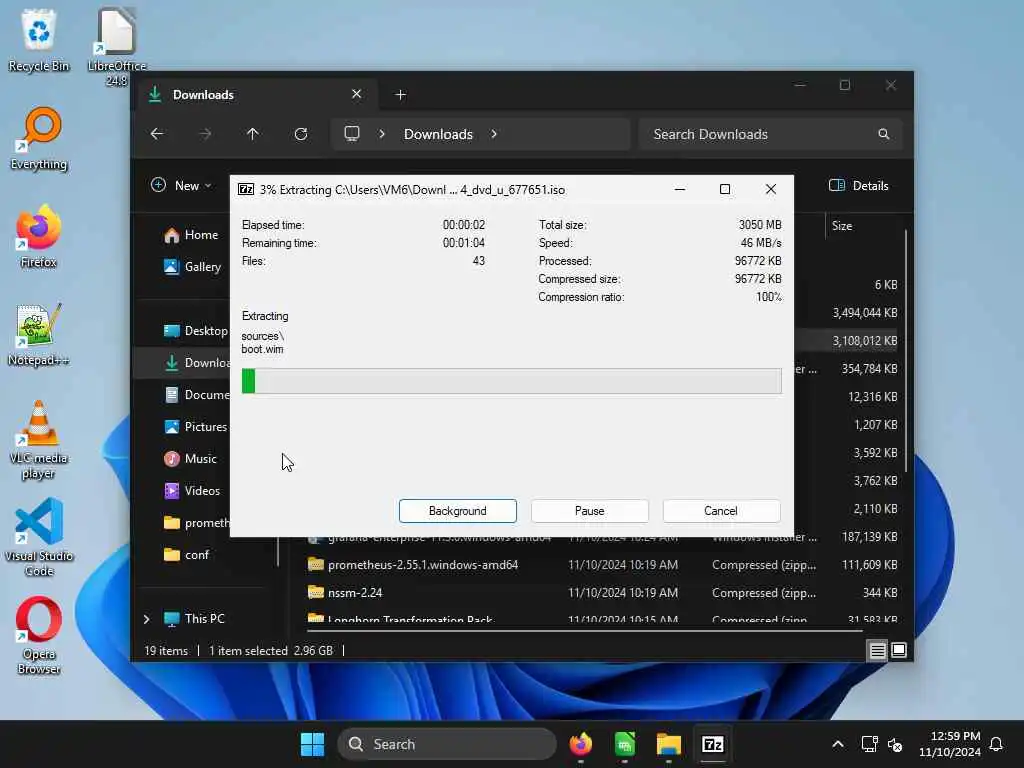The image size is (1024, 768).
Task: Launch VLC media player shortcut
Action: 39,440
